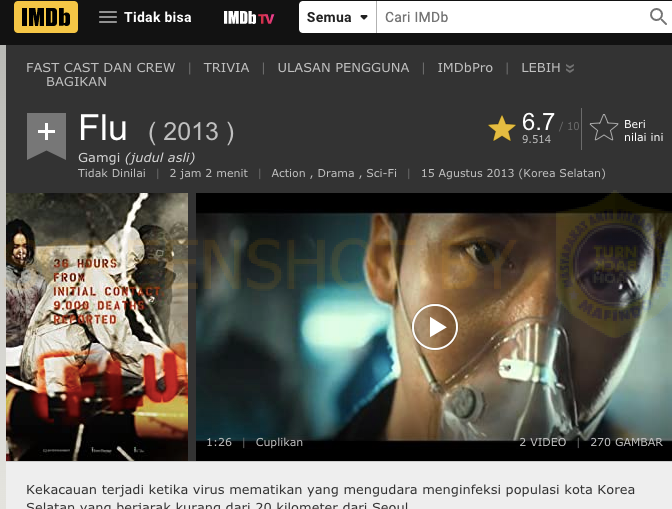This screenshot has width=672, height=509.
Task: Go to ULASAN PENGGUNA
Action: coord(343,68)
